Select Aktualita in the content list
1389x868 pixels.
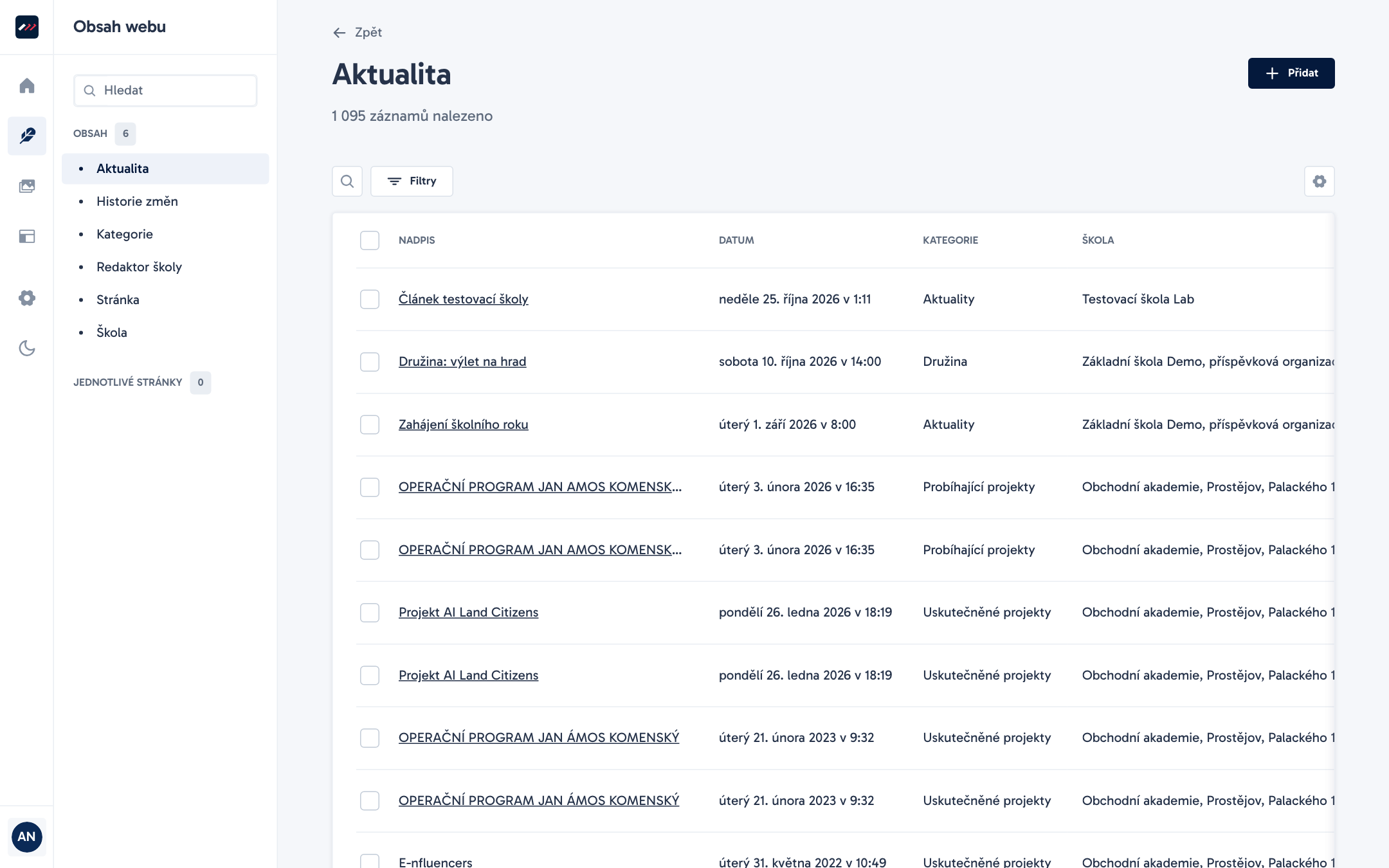(165, 168)
